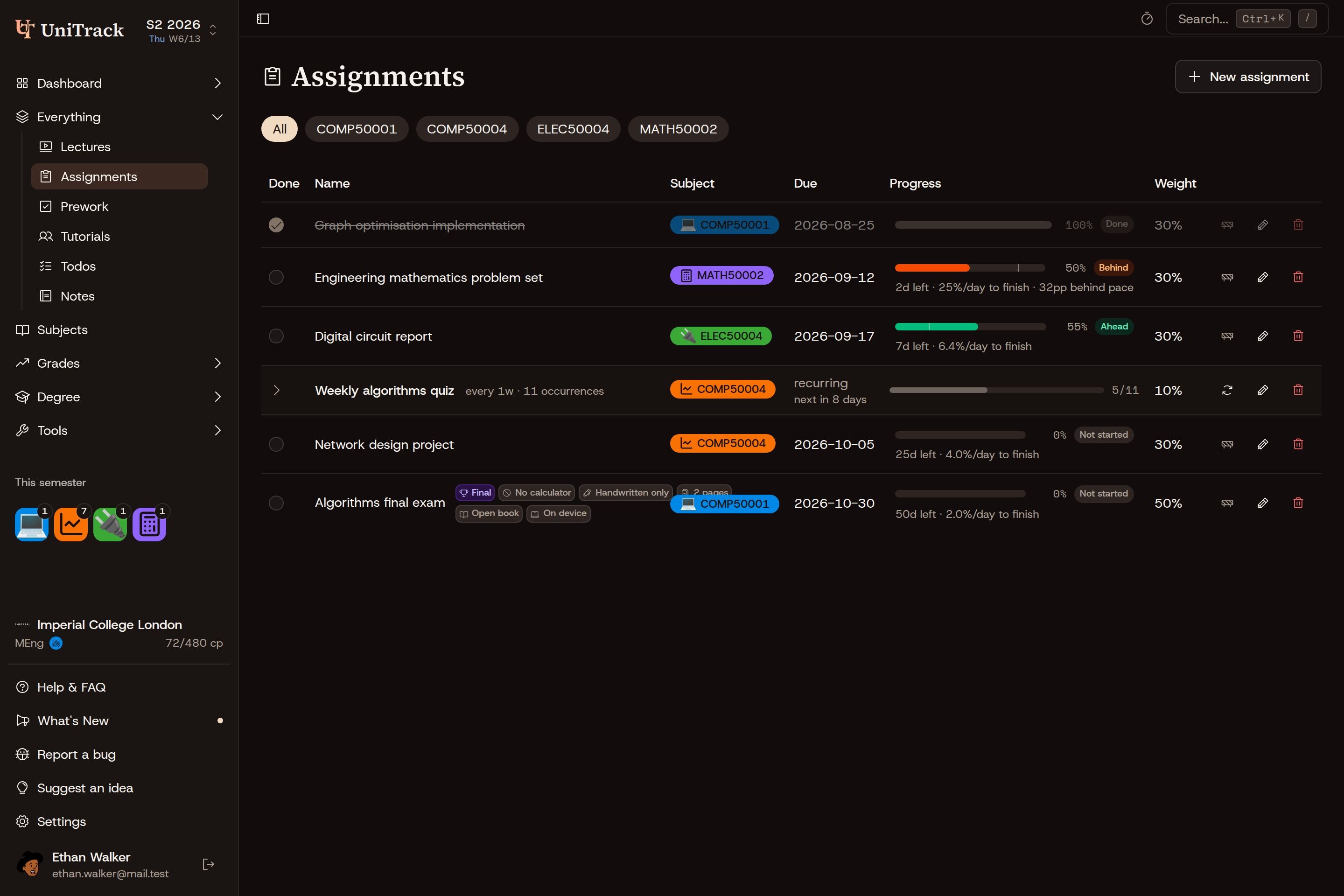Image resolution: width=1344 pixels, height=896 pixels.
Task: Uncheck Graph optimisation implementation done circle
Action: point(276,224)
